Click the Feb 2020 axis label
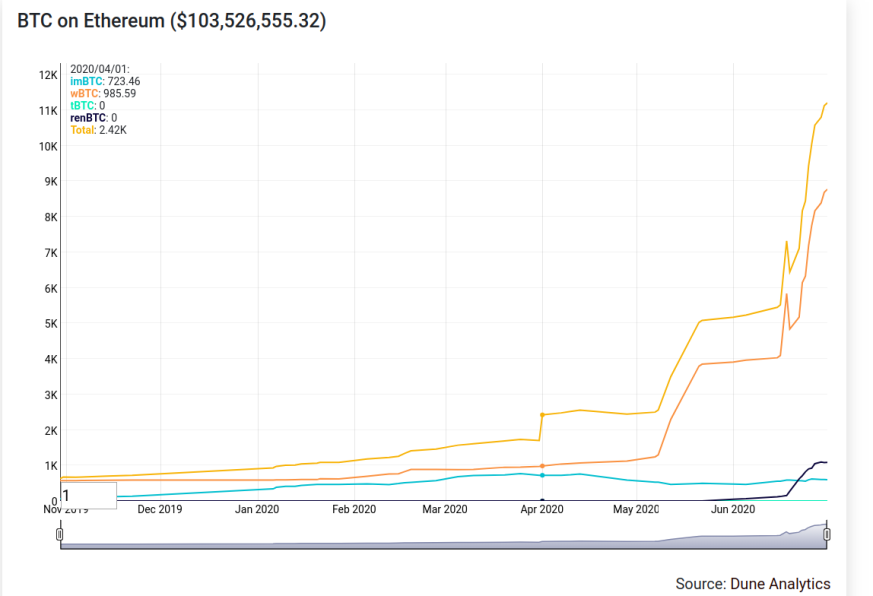Image resolution: width=873 pixels, height=596 pixels. [354, 509]
